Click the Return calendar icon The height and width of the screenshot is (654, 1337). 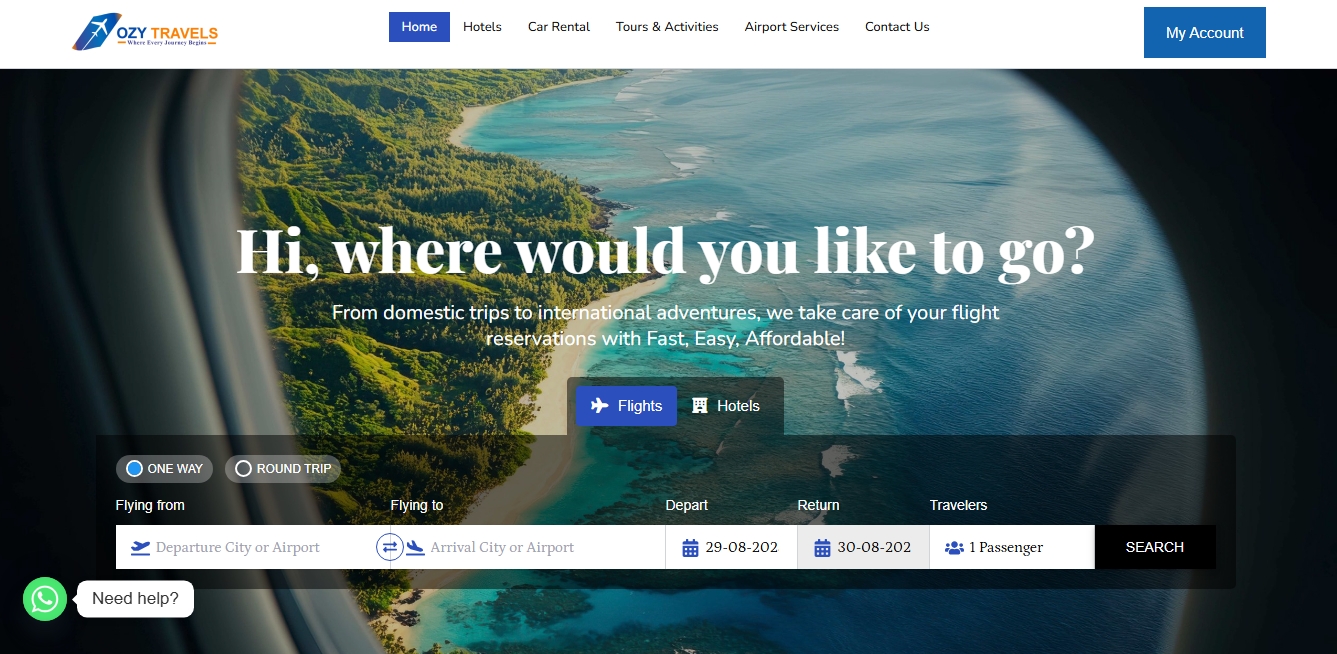tap(822, 548)
